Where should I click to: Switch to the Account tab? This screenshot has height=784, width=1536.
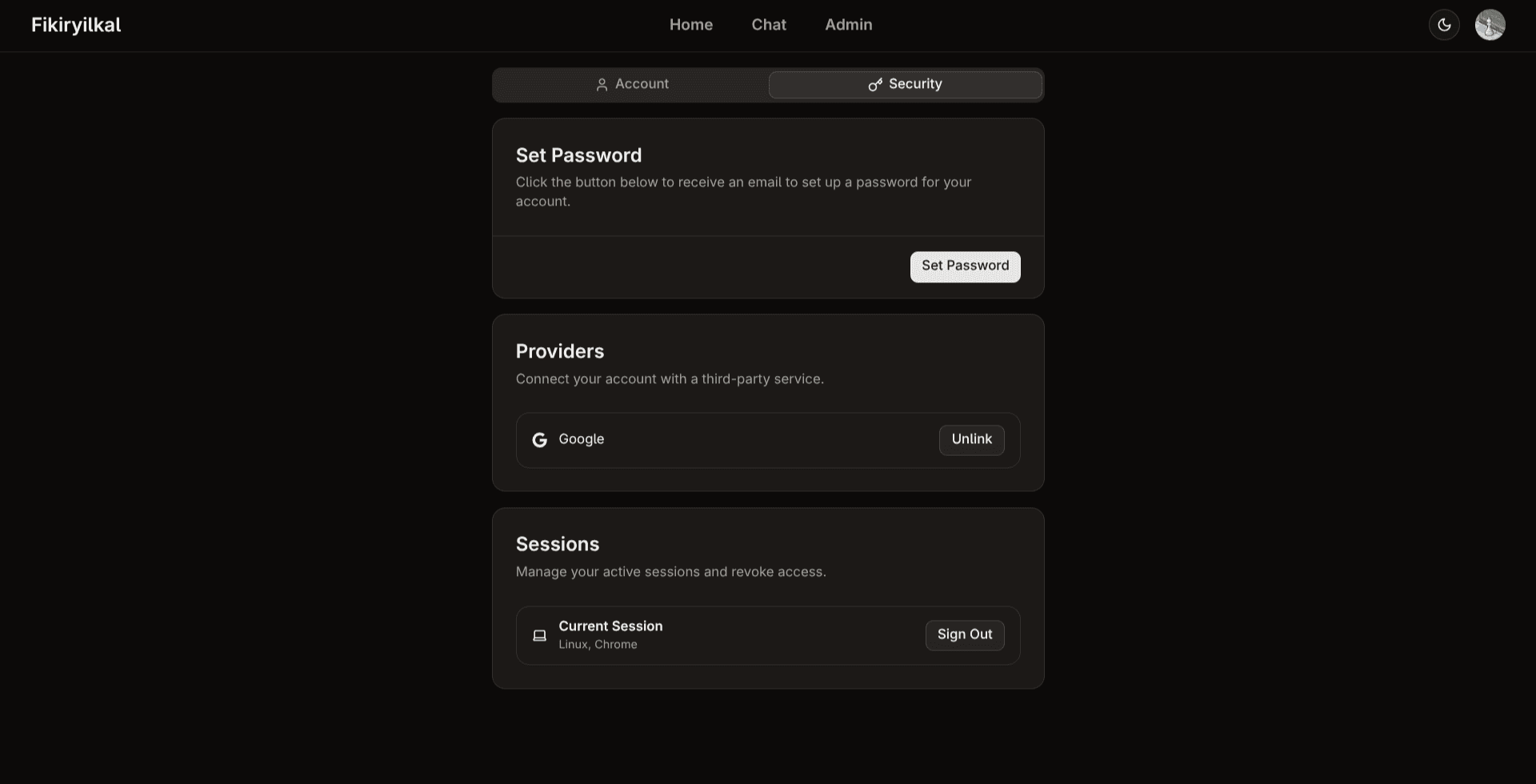pyautogui.click(x=631, y=84)
